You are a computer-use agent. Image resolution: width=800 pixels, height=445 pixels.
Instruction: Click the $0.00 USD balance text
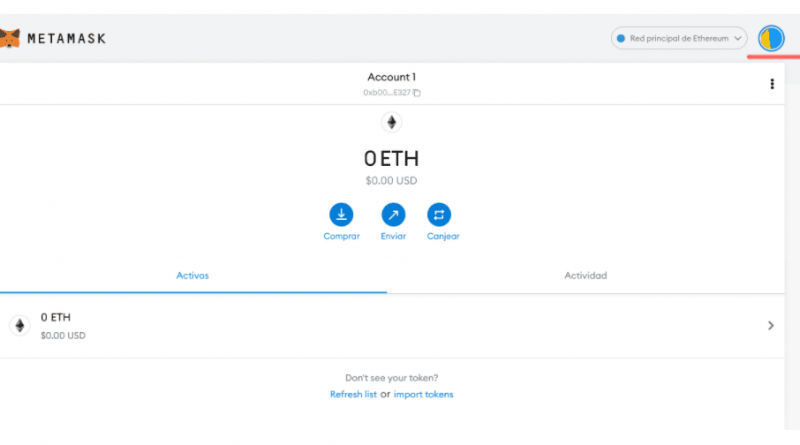pos(391,181)
